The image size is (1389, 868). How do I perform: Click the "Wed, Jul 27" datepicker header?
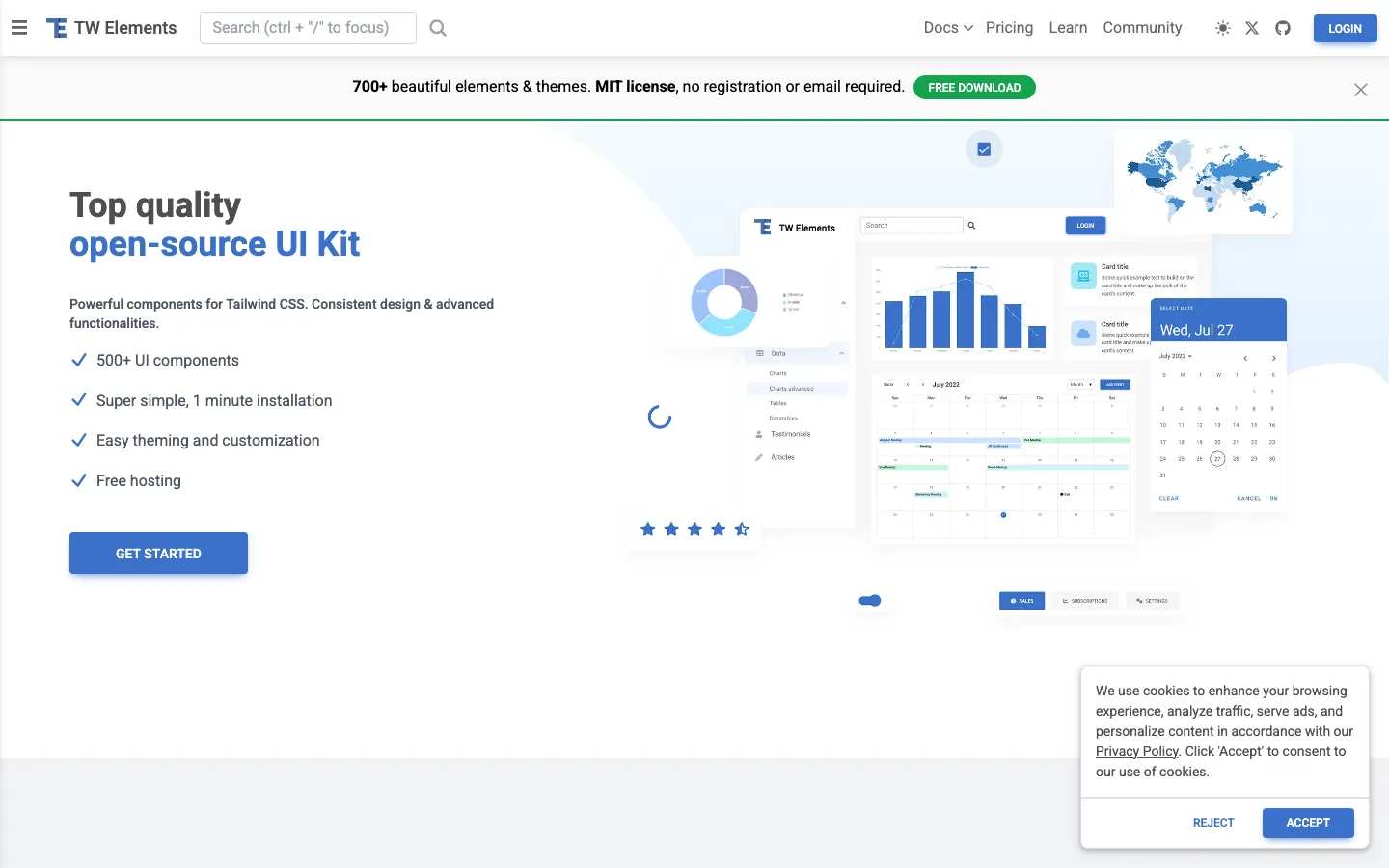coord(1218,320)
